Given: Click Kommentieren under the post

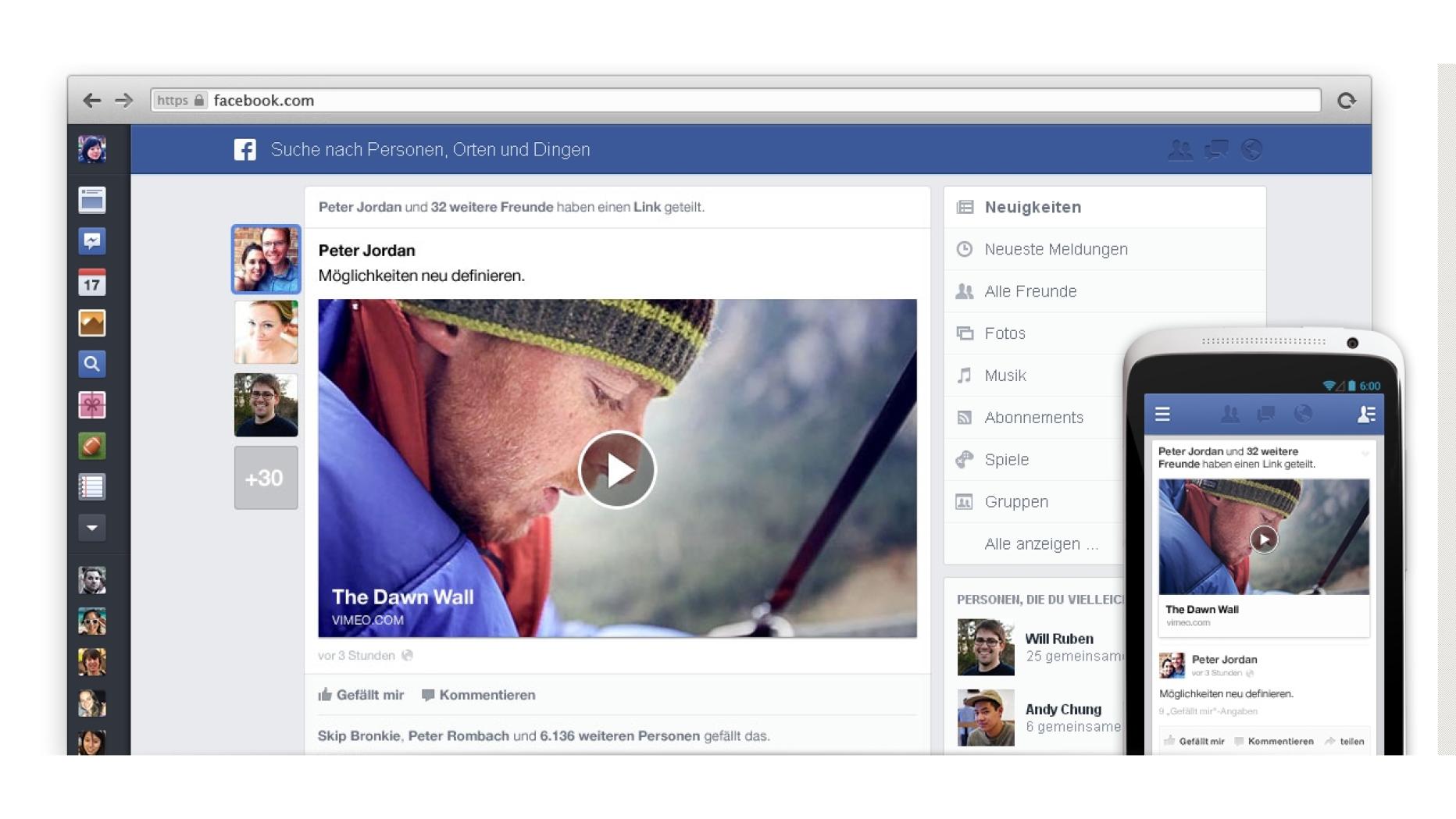Looking at the screenshot, I should click(x=479, y=695).
